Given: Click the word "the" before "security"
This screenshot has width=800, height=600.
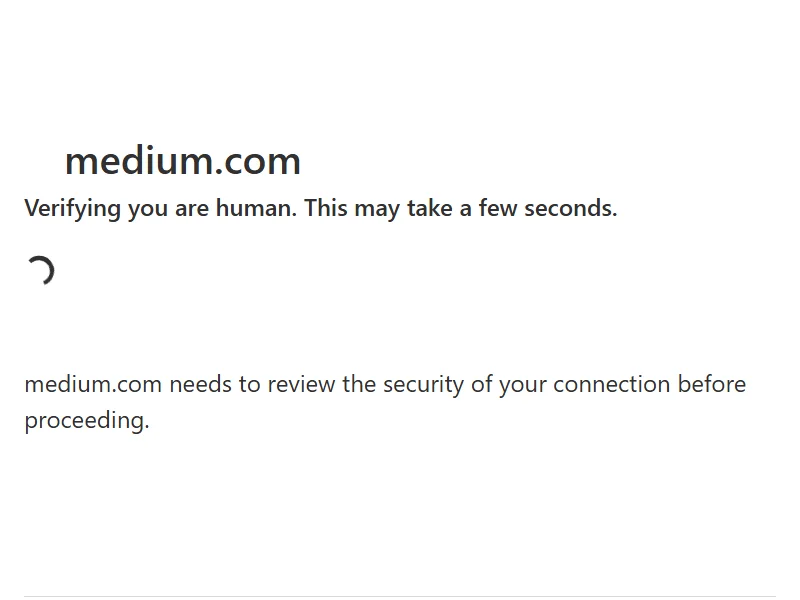Looking at the screenshot, I should point(359,385).
